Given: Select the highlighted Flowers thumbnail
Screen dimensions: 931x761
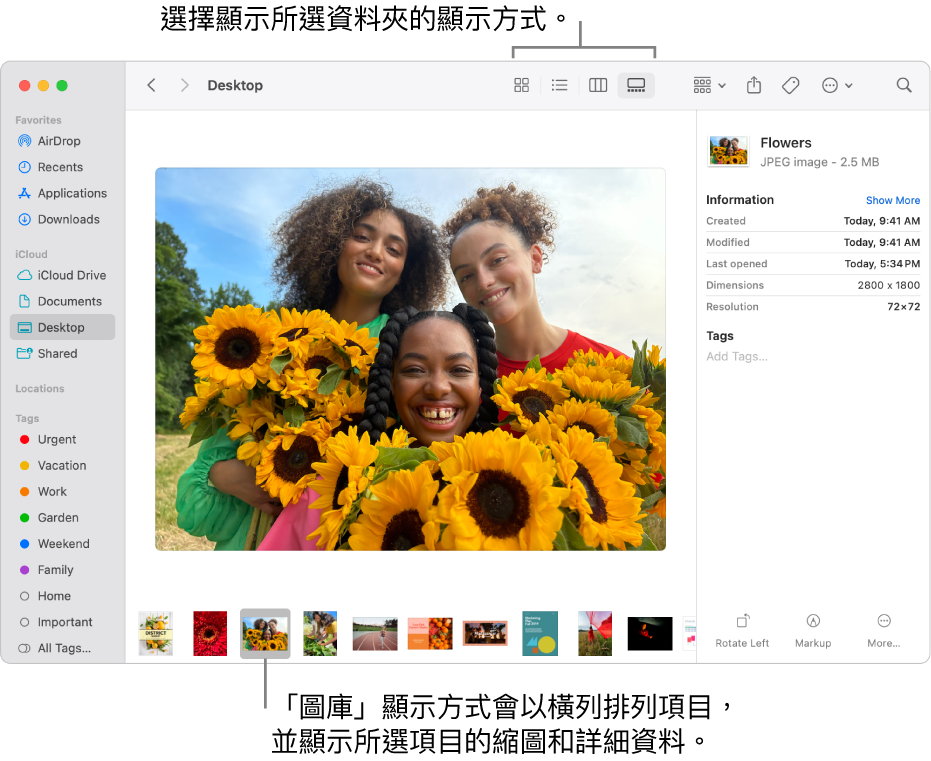Looking at the screenshot, I should [x=265, y=634].
